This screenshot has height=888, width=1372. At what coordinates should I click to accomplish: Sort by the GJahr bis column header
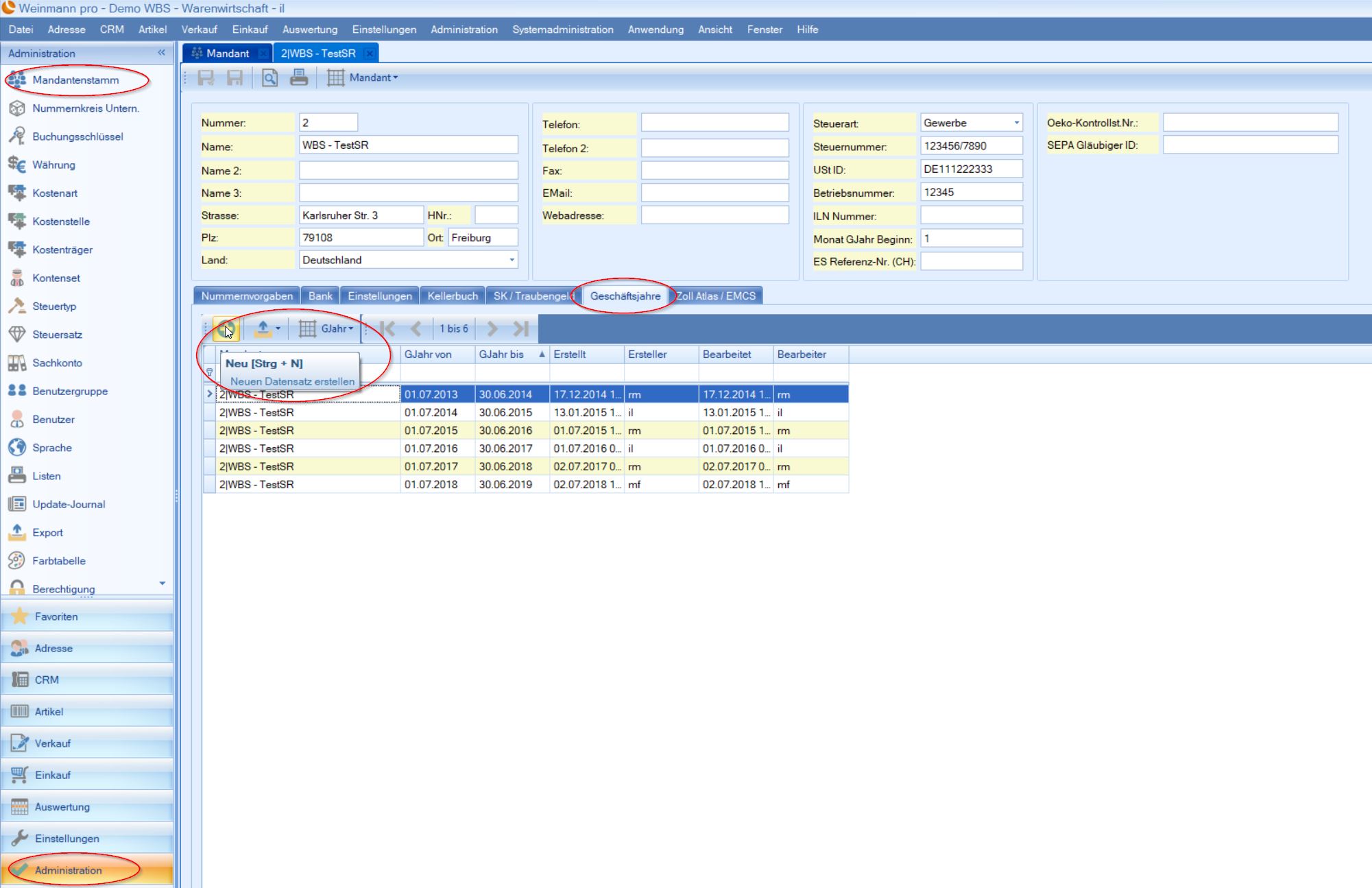pyautogui.click(x=512, y=355)
